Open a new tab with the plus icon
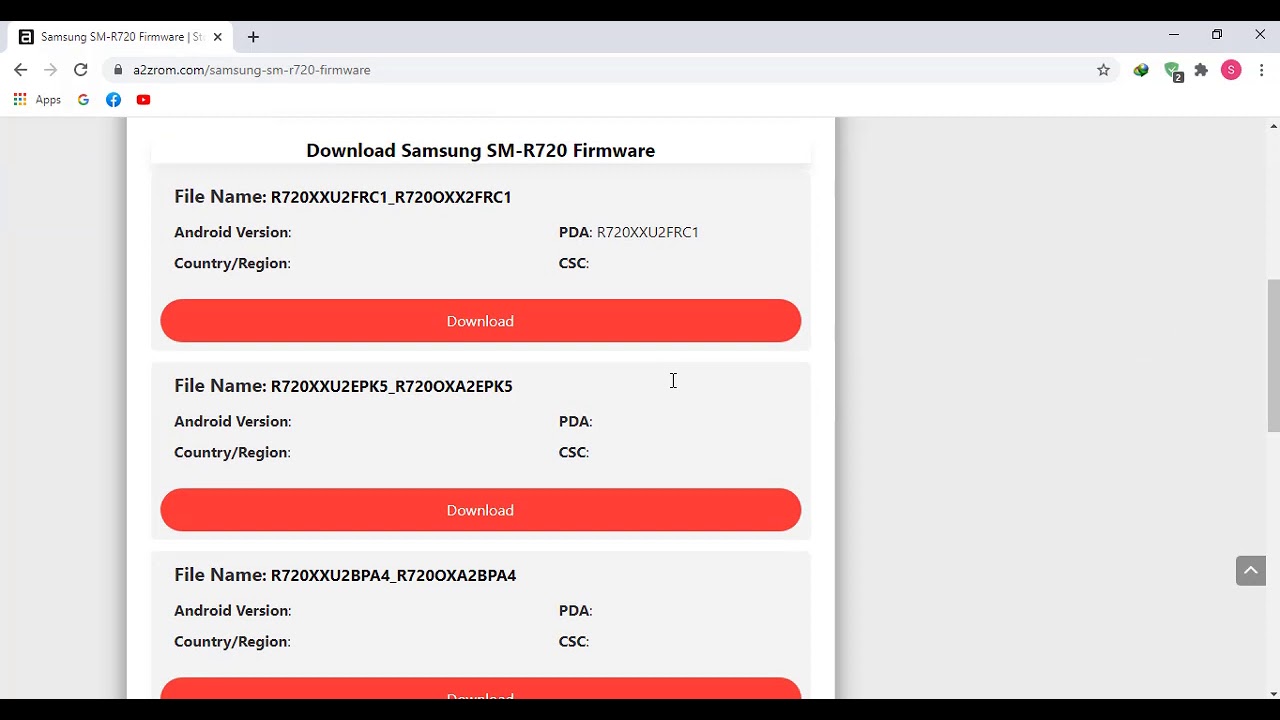This screenshot has width=1280, height=720. click(253, 37)
